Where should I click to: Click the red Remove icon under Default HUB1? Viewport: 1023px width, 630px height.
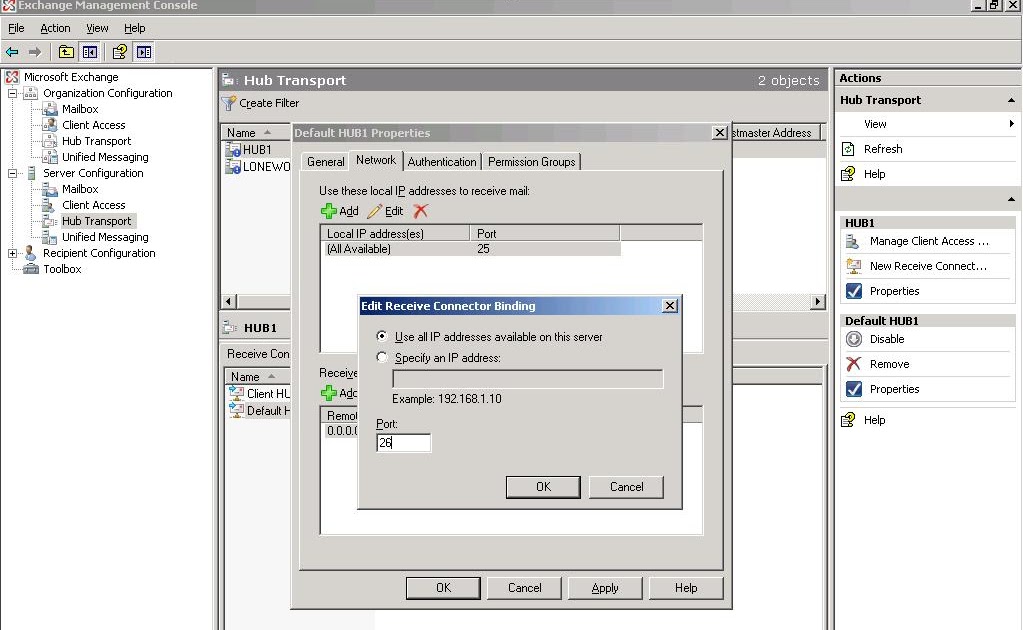tap(853, 364)
